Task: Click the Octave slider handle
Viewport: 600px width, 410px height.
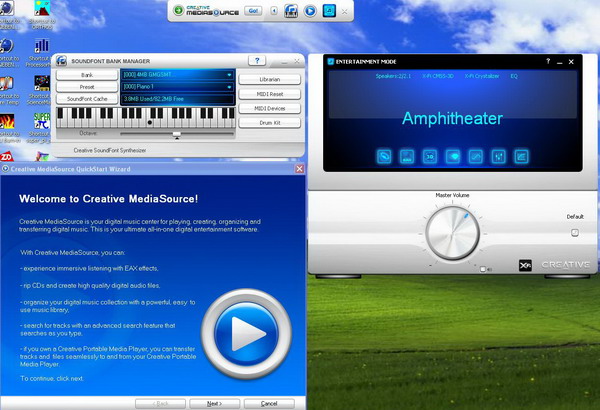Action: tap(176, 134)
